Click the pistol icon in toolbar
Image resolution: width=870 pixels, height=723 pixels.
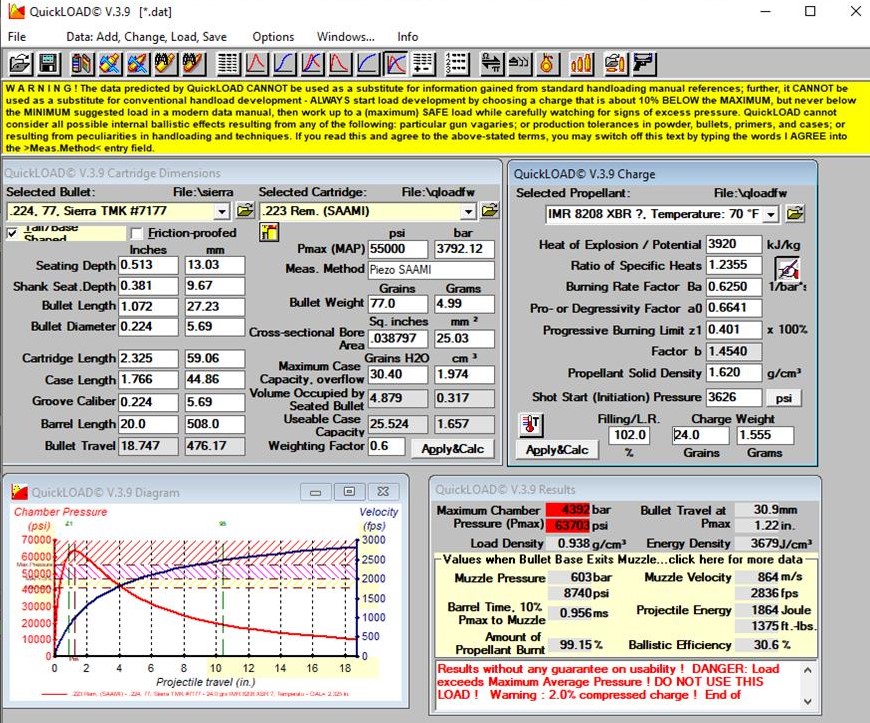point(644,64)
